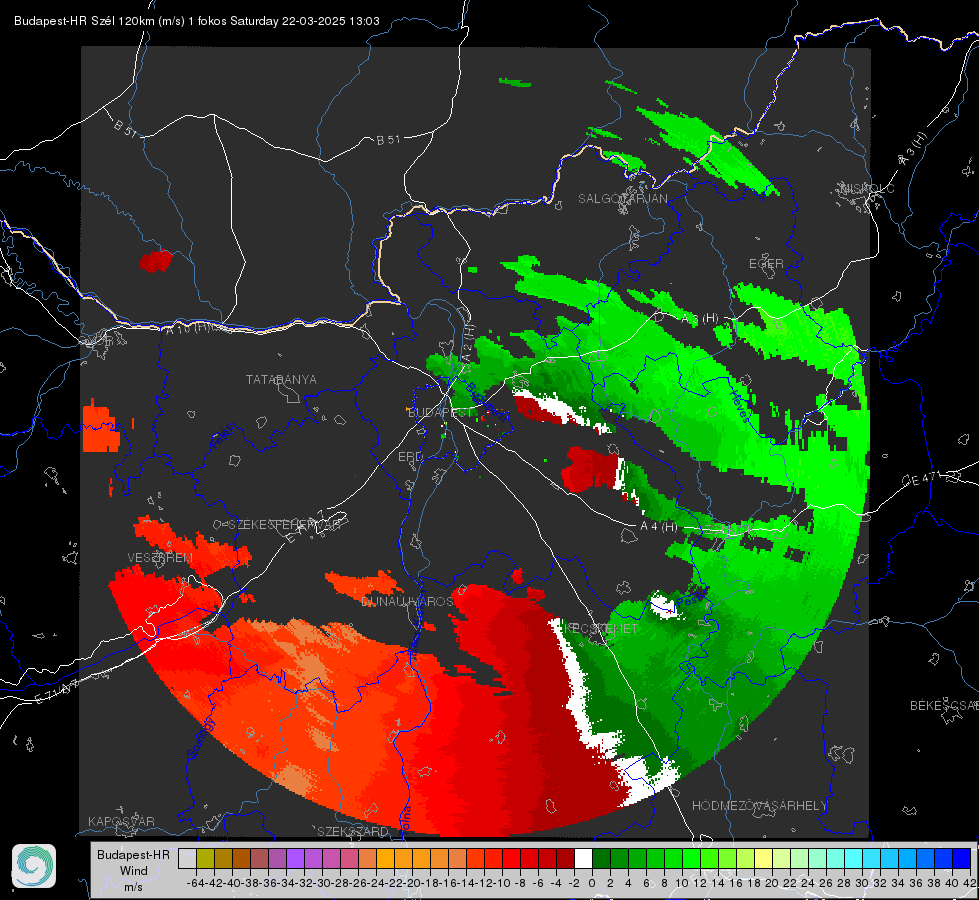
Task: Click the purple -34 legend swatch
Action: (295, 859)
